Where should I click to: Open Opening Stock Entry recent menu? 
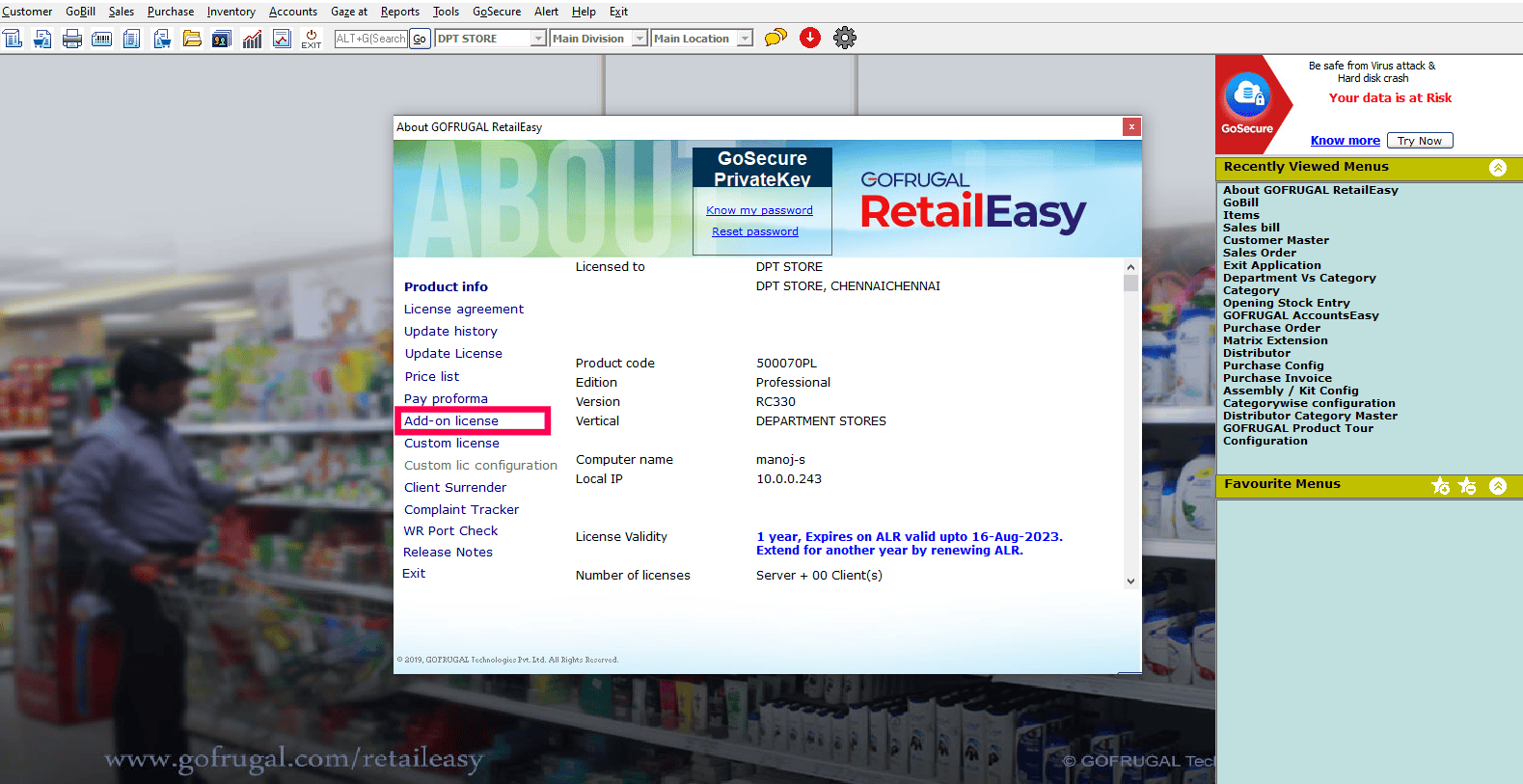point(1287,303)
